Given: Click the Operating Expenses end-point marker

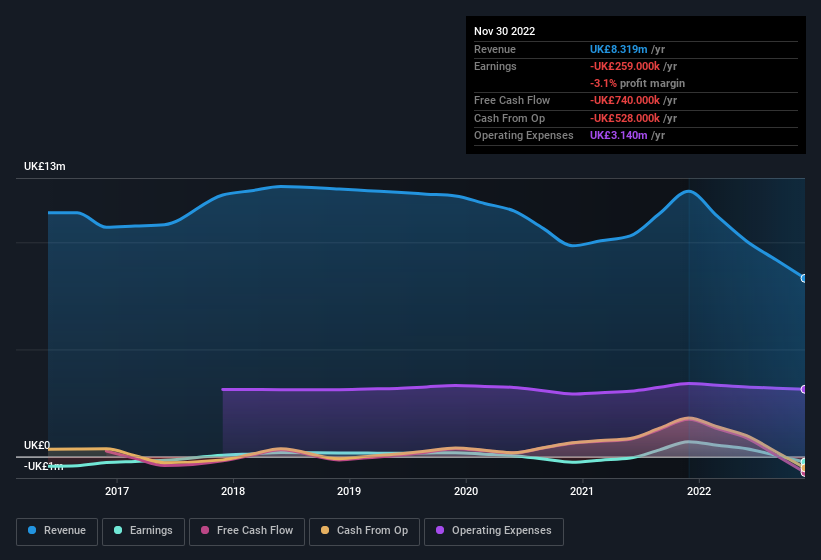Looking at the screenshot, I should 804,389.
